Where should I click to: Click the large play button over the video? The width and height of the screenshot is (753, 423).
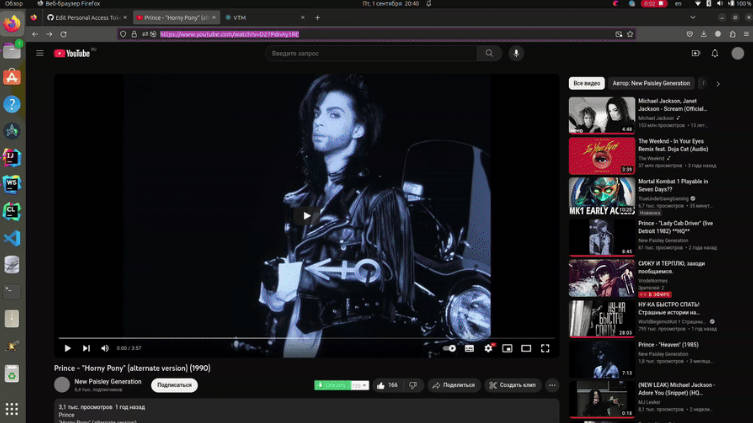click(306, 216)
